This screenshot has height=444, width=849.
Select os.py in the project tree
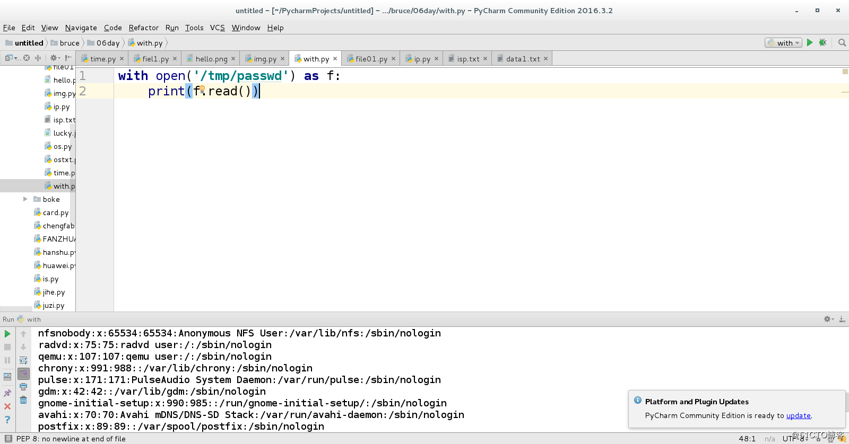click(58, 146)
